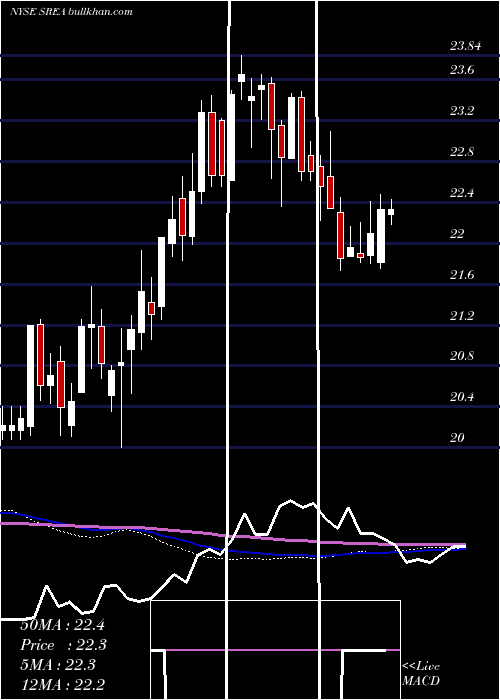Click the 20 price axis label

coord(457,438)
